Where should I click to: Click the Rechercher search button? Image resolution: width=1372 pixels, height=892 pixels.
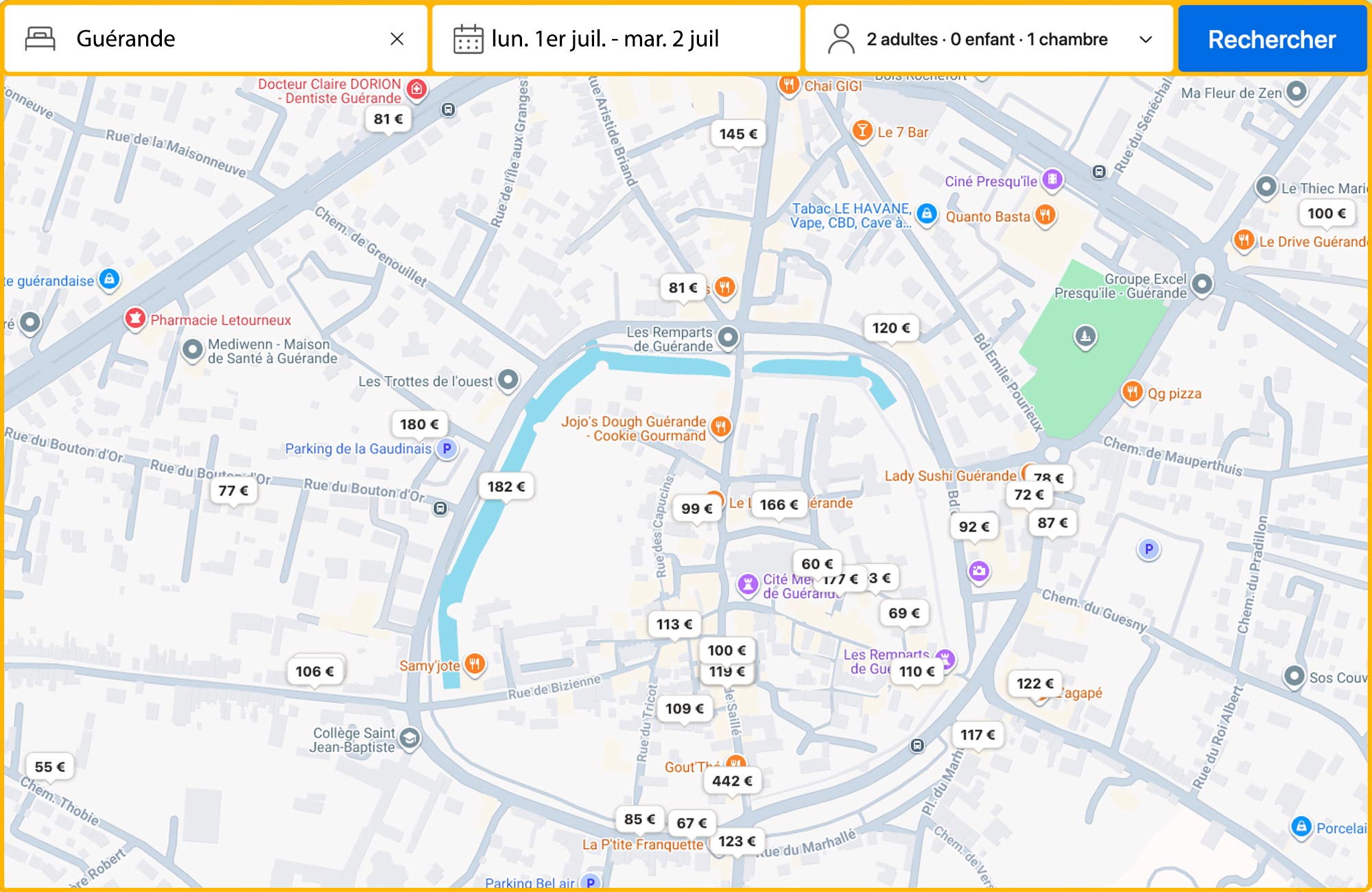pyautogui.click(x=1271, y=39)
